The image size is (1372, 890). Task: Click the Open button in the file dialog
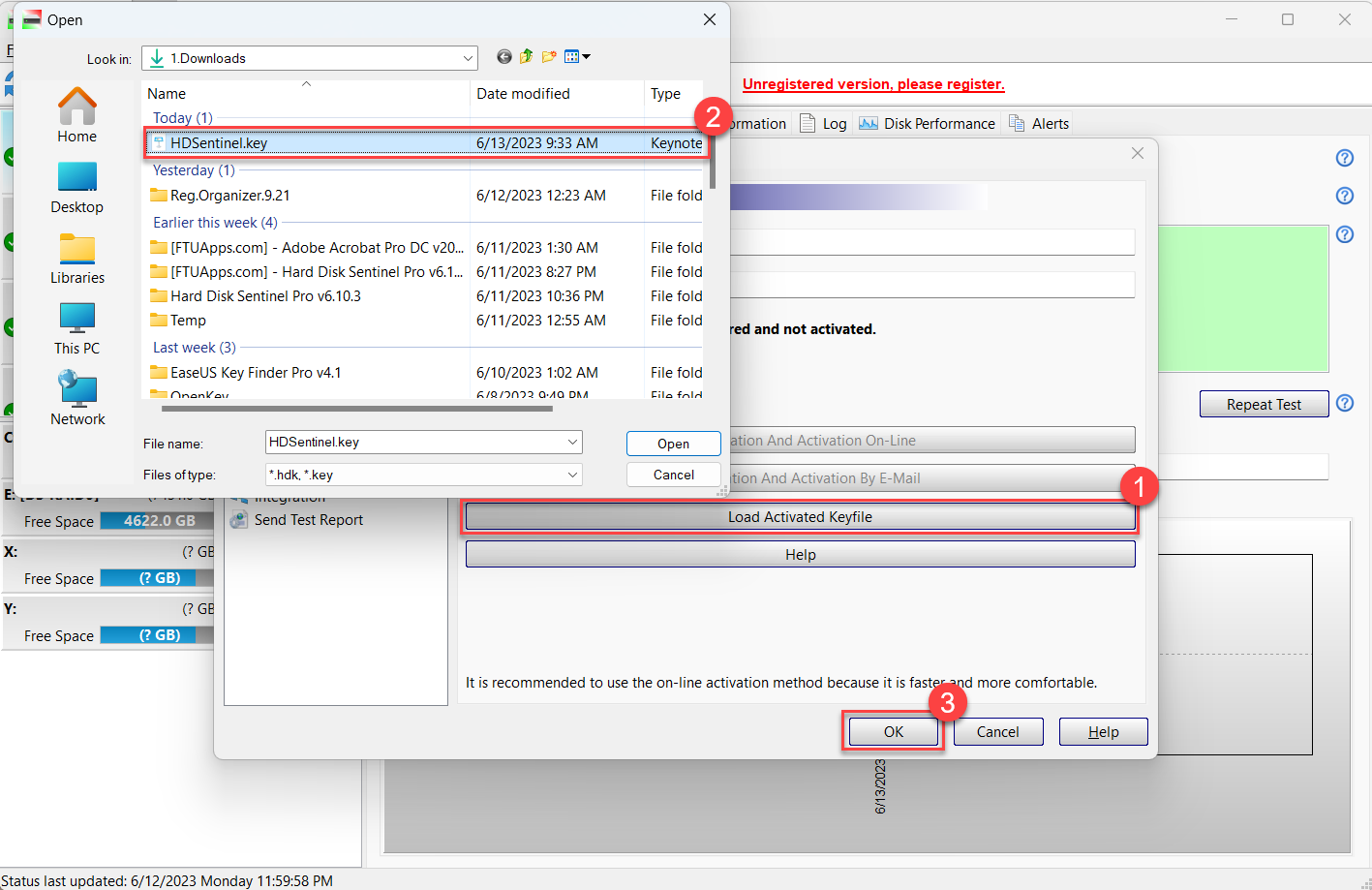(674, 444)
